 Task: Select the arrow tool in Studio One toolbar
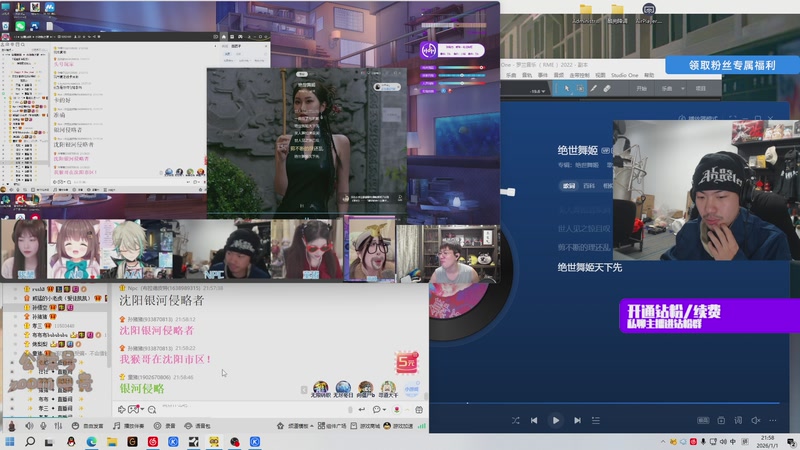coord(566,89)
